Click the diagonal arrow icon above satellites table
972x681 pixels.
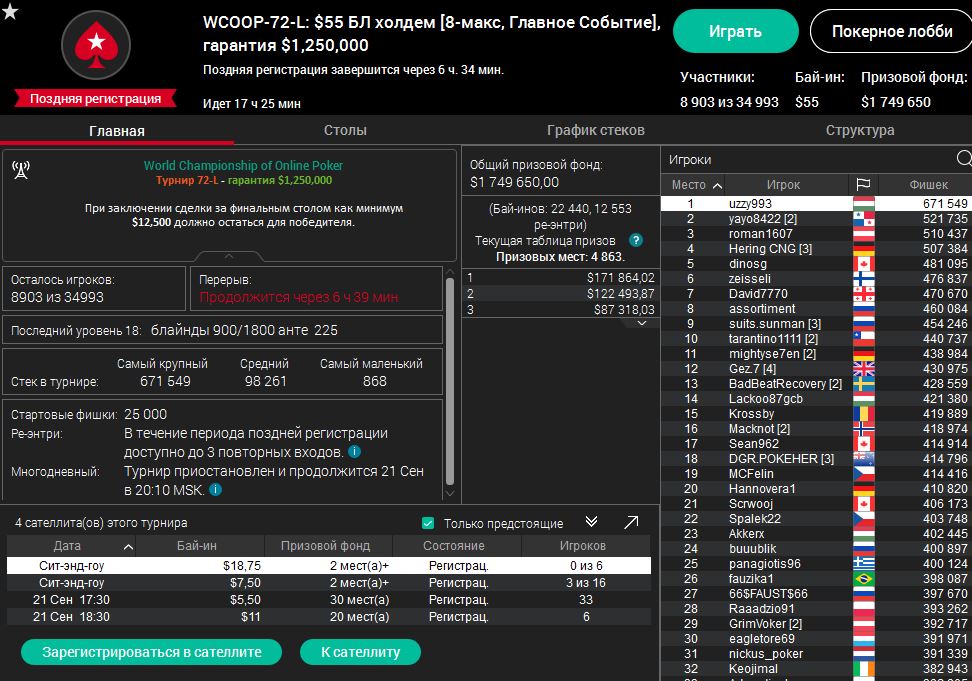(x=631, y=522)
